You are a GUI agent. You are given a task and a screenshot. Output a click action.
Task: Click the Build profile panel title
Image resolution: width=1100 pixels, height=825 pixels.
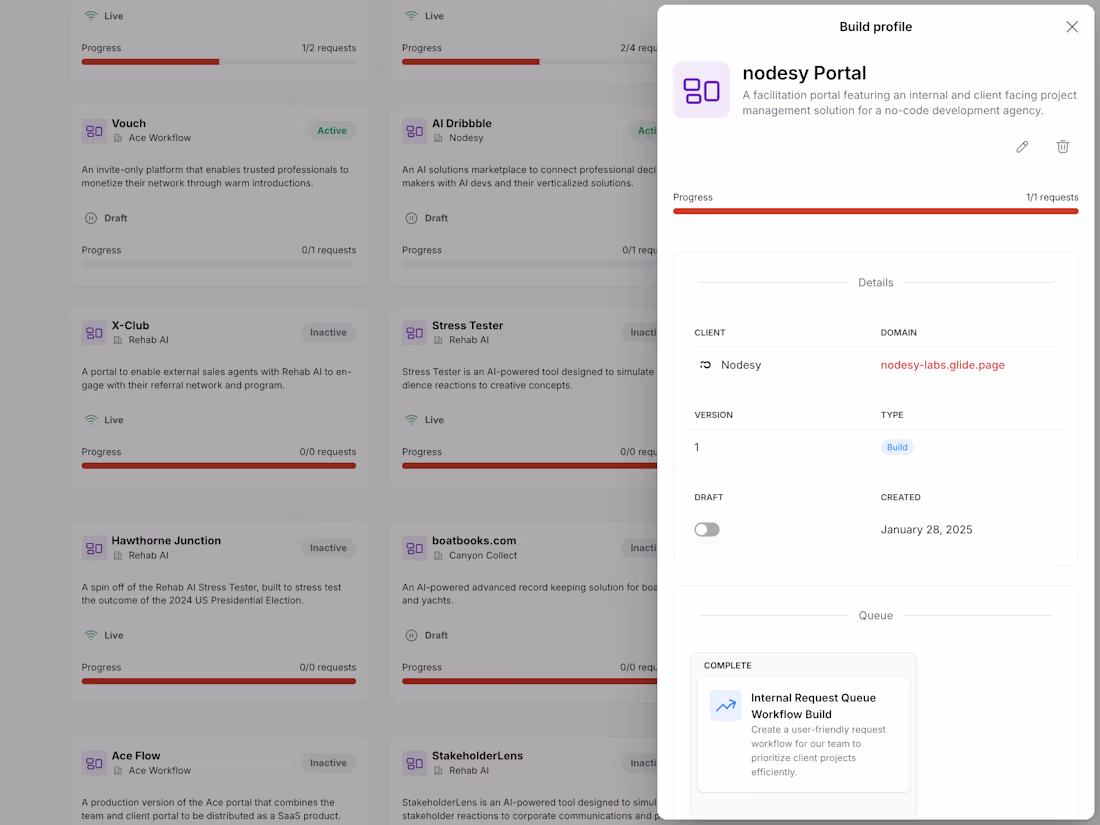tap(876, 27)
